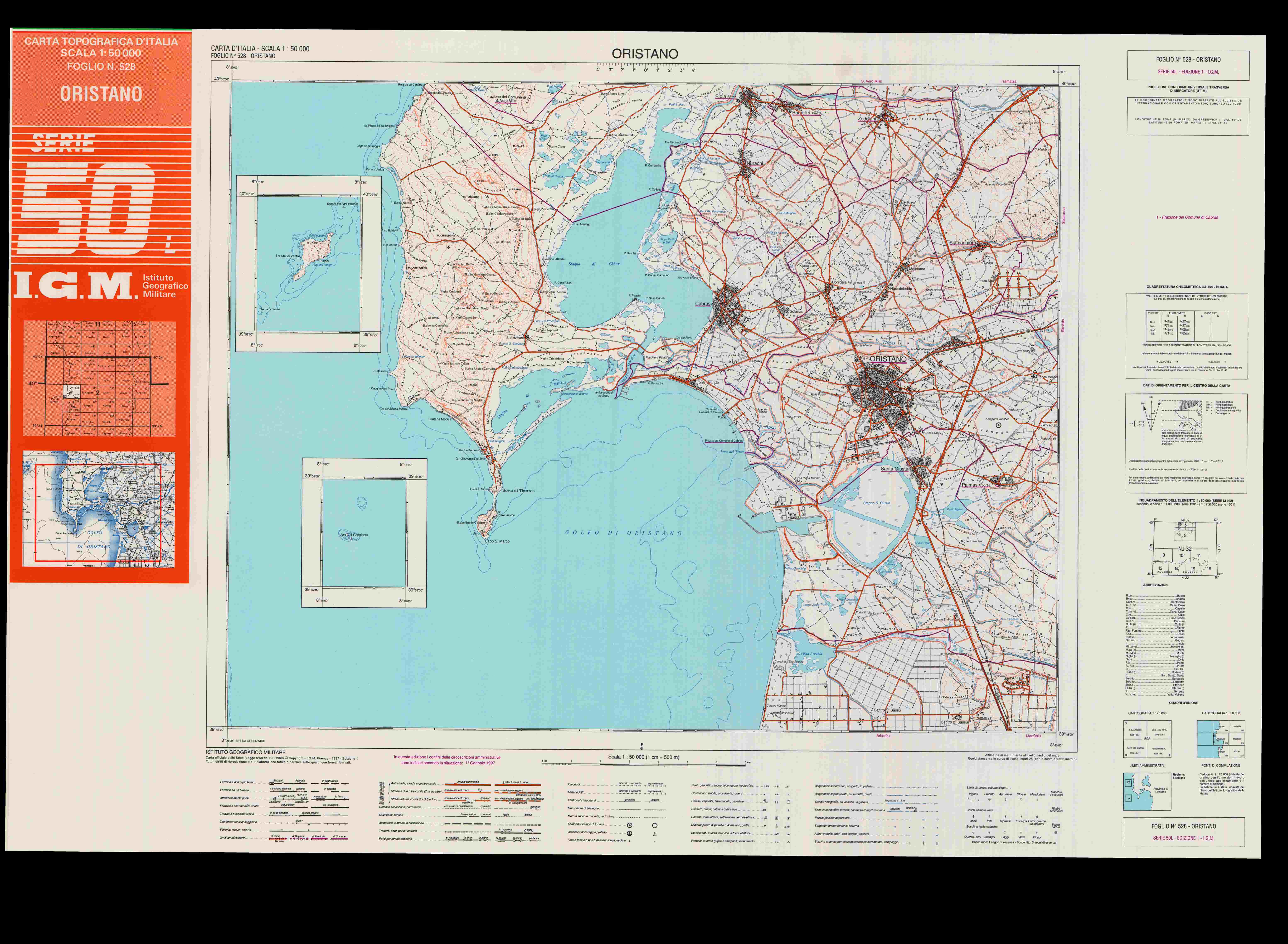
Task: Click the pink Tramatza label on the top margin
Action: (1009, 81)
